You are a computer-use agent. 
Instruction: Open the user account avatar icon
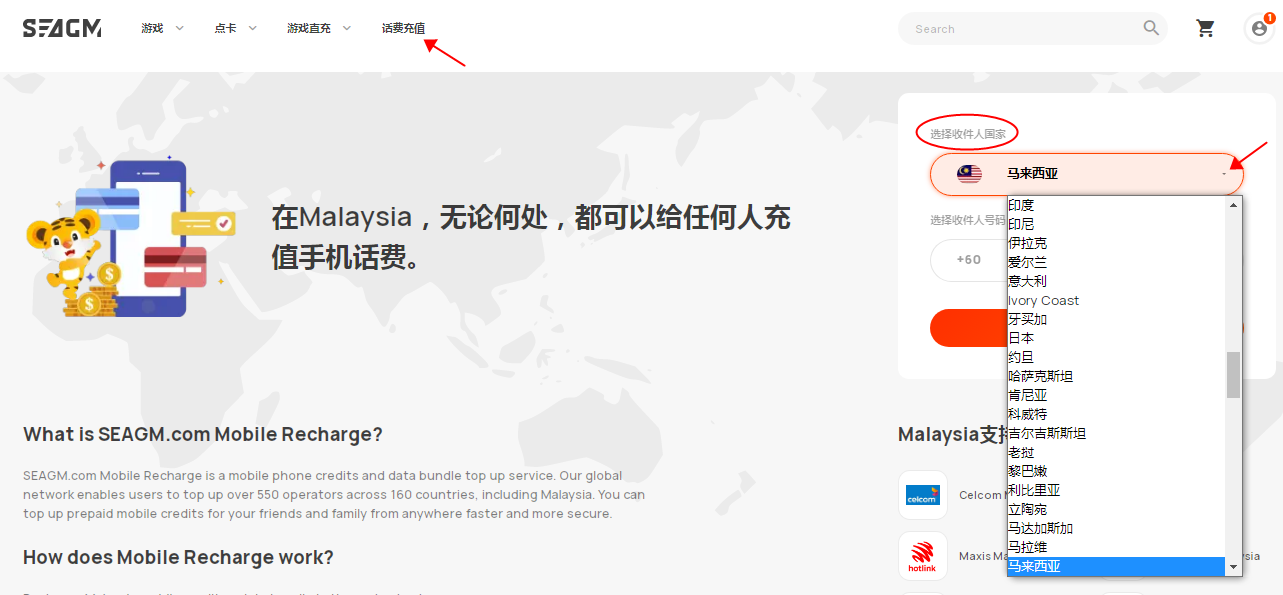click(x=1259, y=29)
